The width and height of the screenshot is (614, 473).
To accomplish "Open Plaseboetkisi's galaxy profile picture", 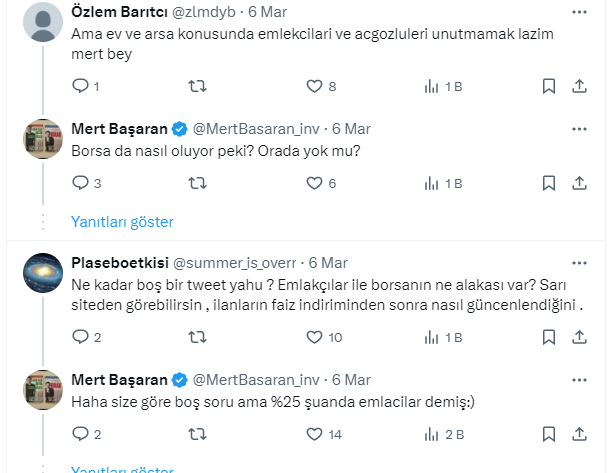I will 44,271.
